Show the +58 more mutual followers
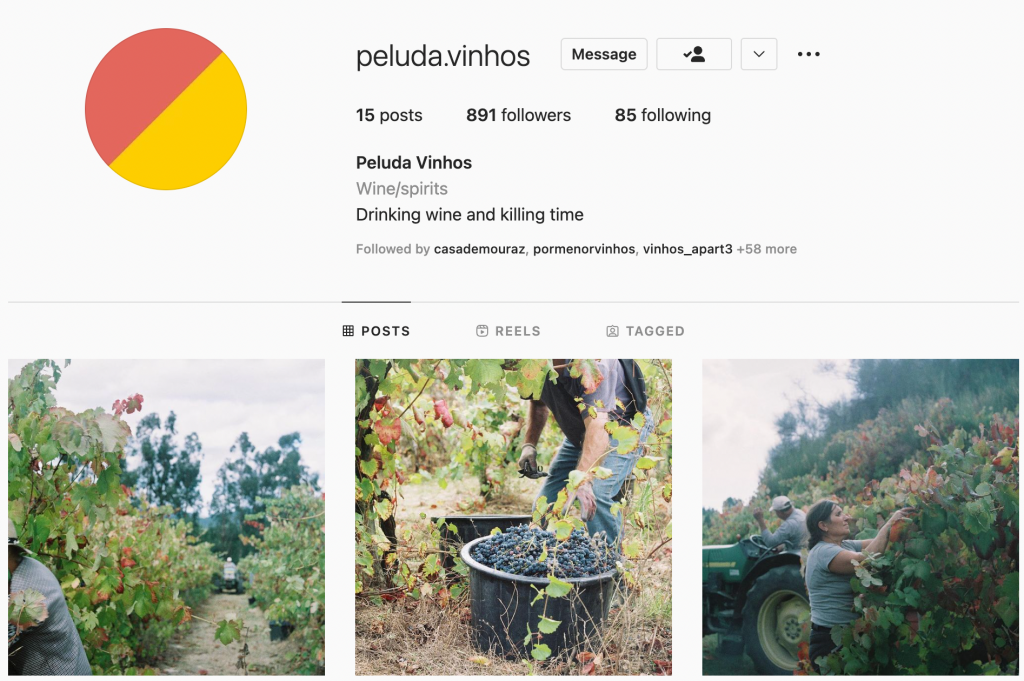1024x681 pixels. point(767,249)
